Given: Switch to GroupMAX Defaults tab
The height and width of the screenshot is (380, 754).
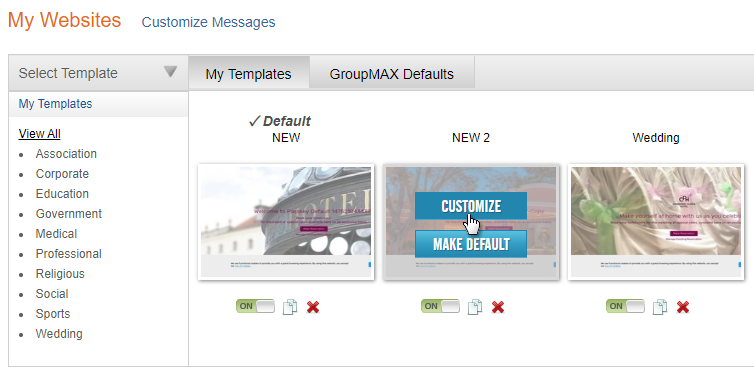Looking at the screenshot, I should pyautogui.click(x=391, y=74).
